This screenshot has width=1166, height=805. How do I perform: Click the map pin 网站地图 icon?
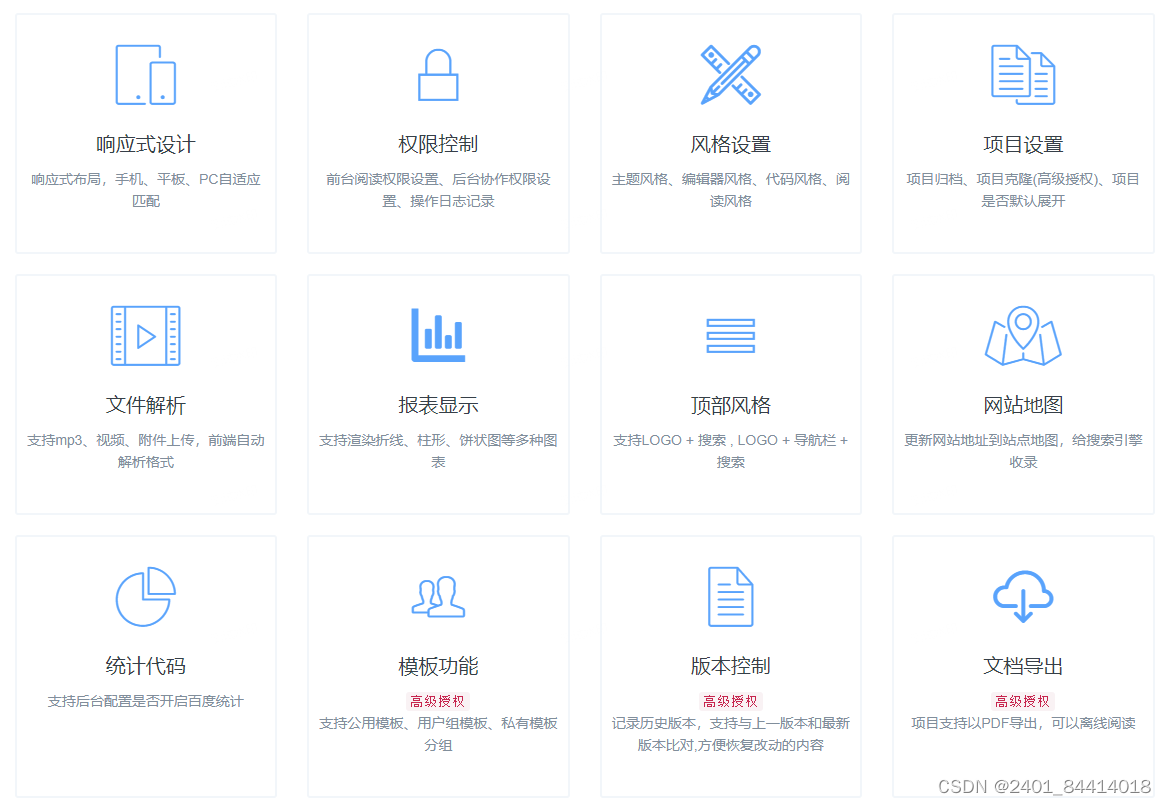click(1022, 336)
